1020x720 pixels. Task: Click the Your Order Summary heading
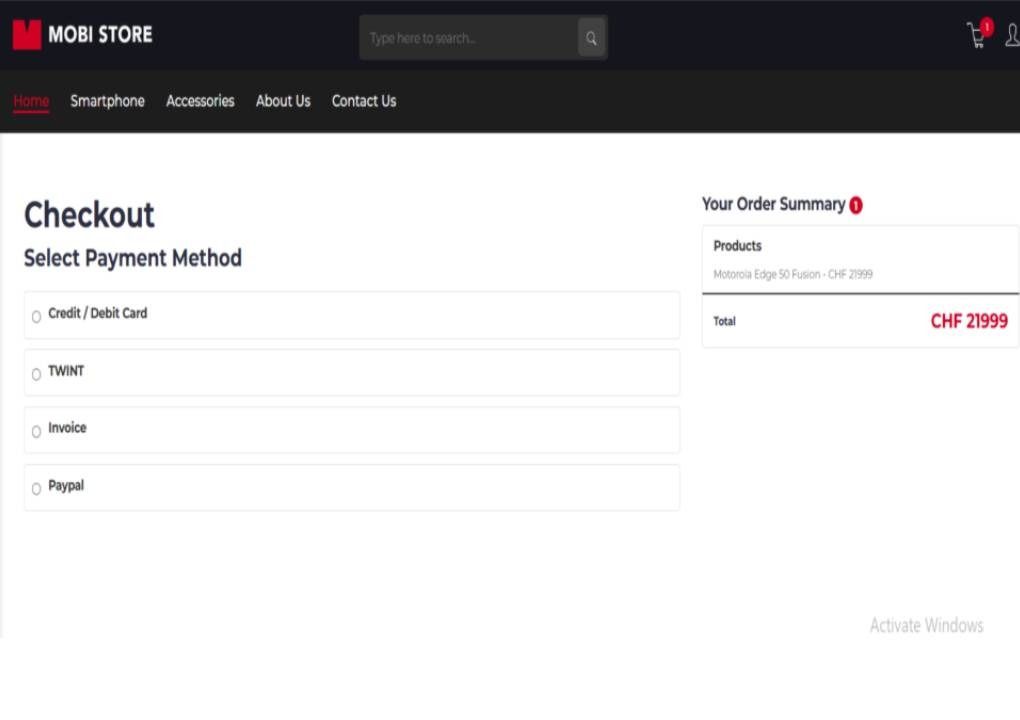tap(773, 204)
